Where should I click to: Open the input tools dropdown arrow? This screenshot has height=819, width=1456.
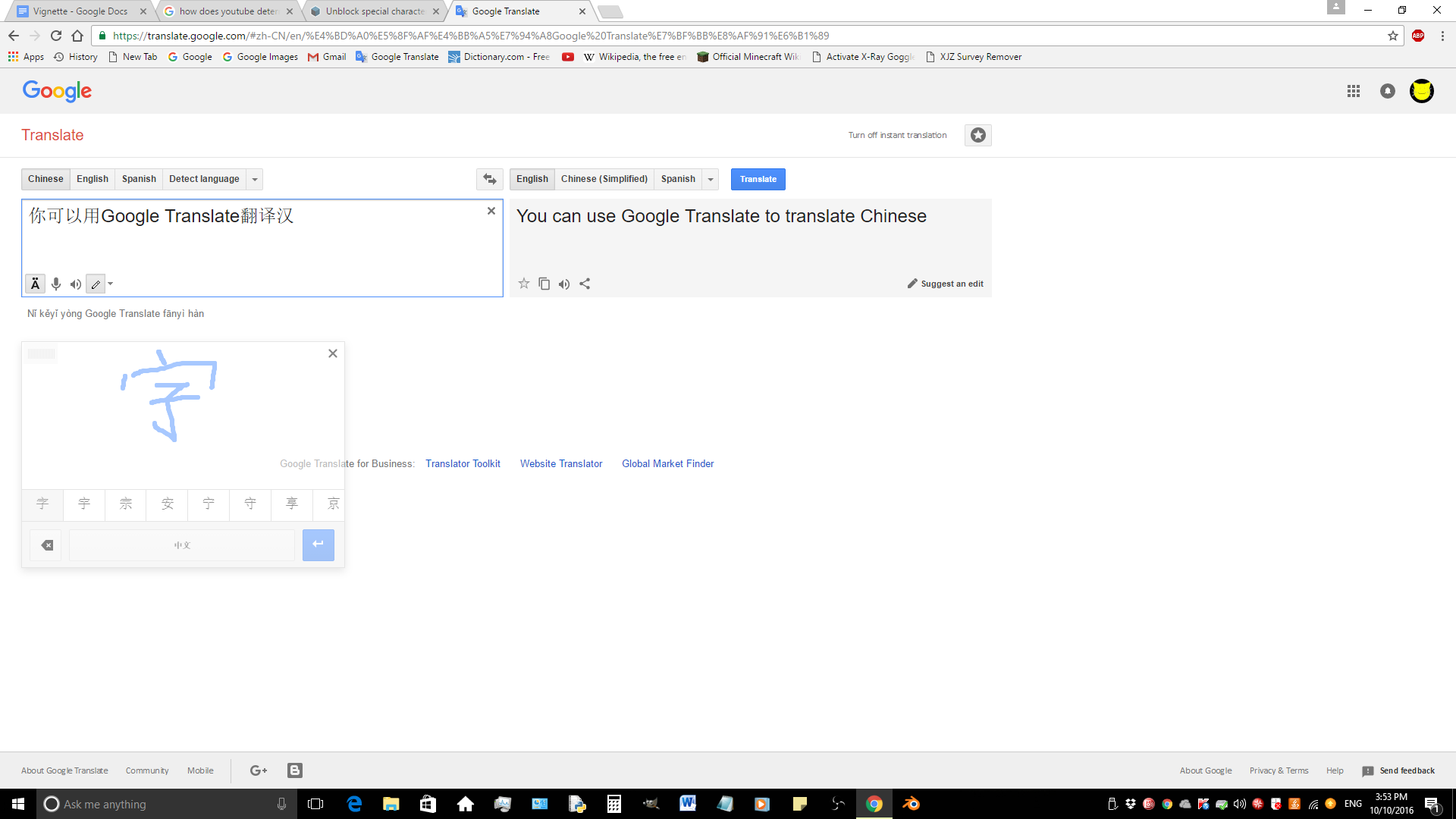pos(111,284)
